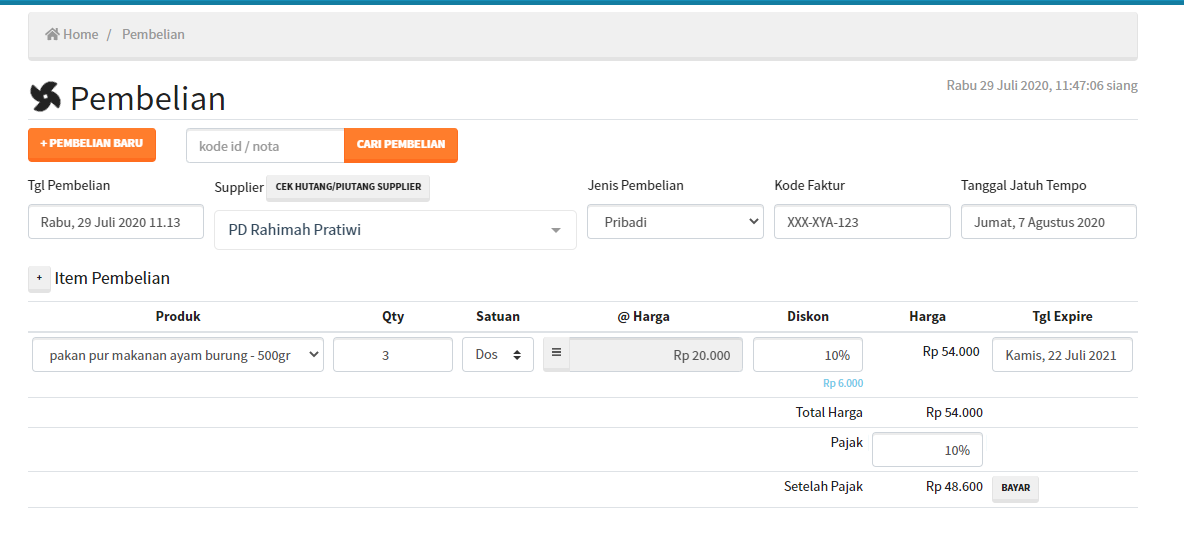Click Cek Hutang/Piutang Supplier button
The image size is (1184, 537).
[x=348, y=188]
